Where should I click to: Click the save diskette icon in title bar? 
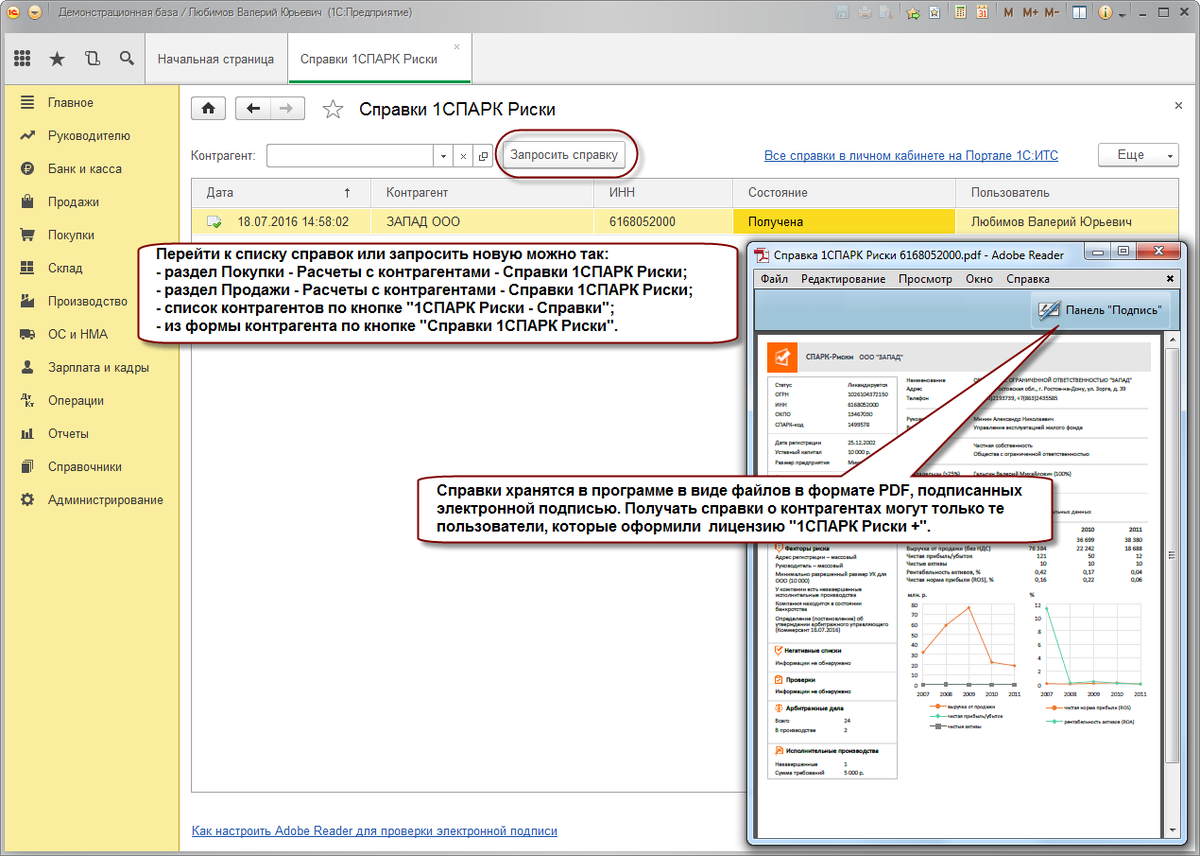tap(841, 14)
